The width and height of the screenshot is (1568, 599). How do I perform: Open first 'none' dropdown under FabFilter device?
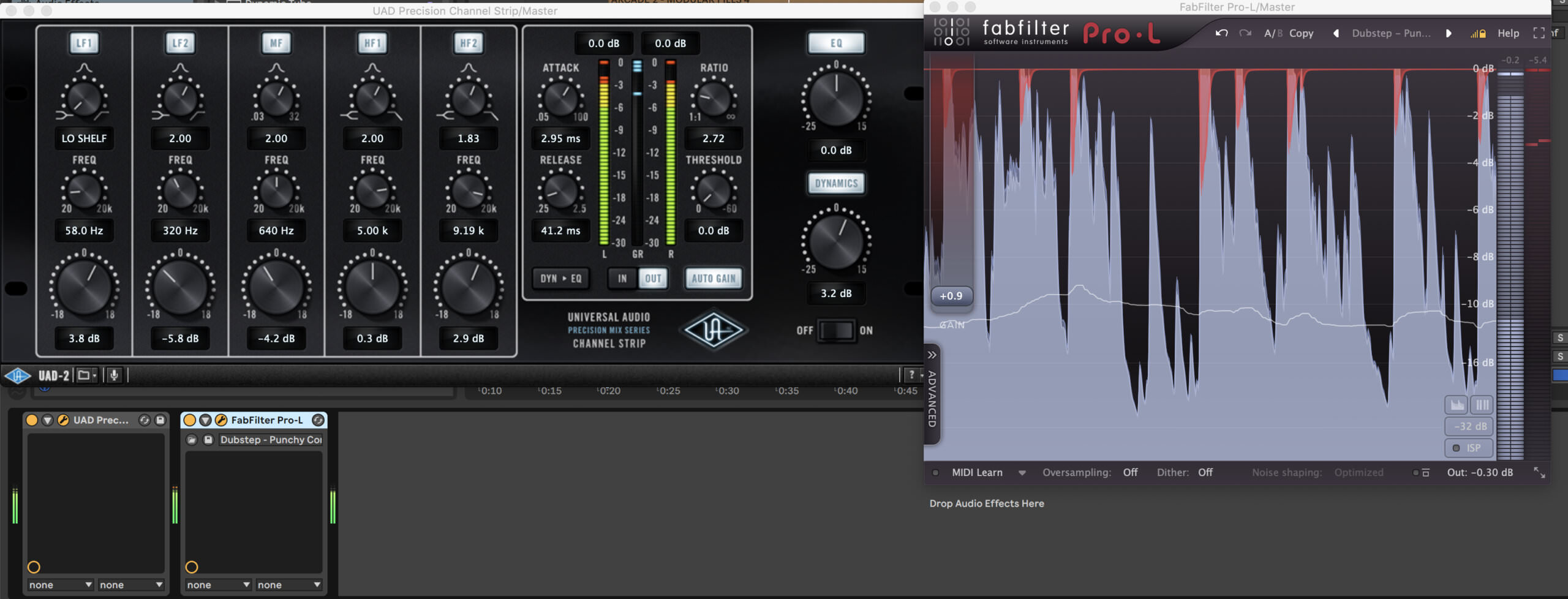(218, 585)
